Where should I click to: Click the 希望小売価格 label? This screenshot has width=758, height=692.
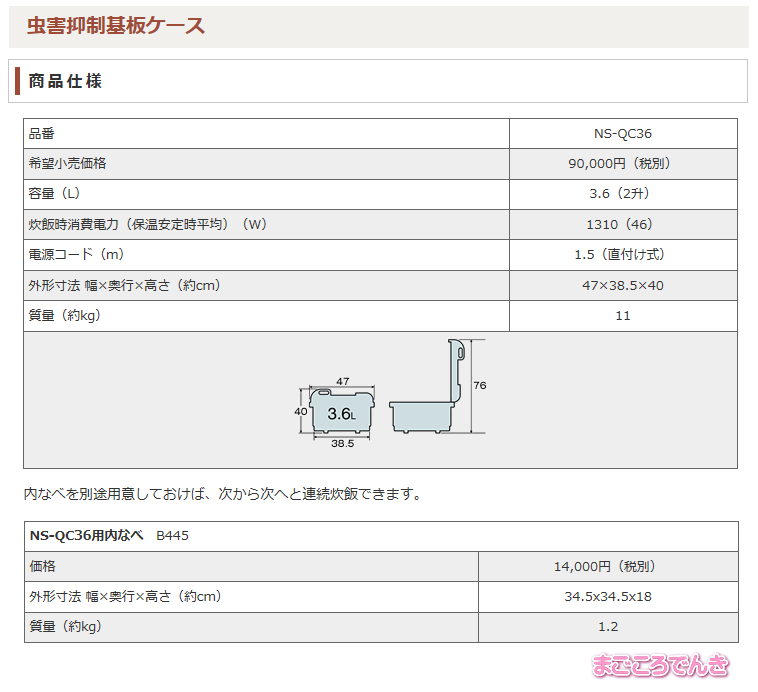[67, 163]
